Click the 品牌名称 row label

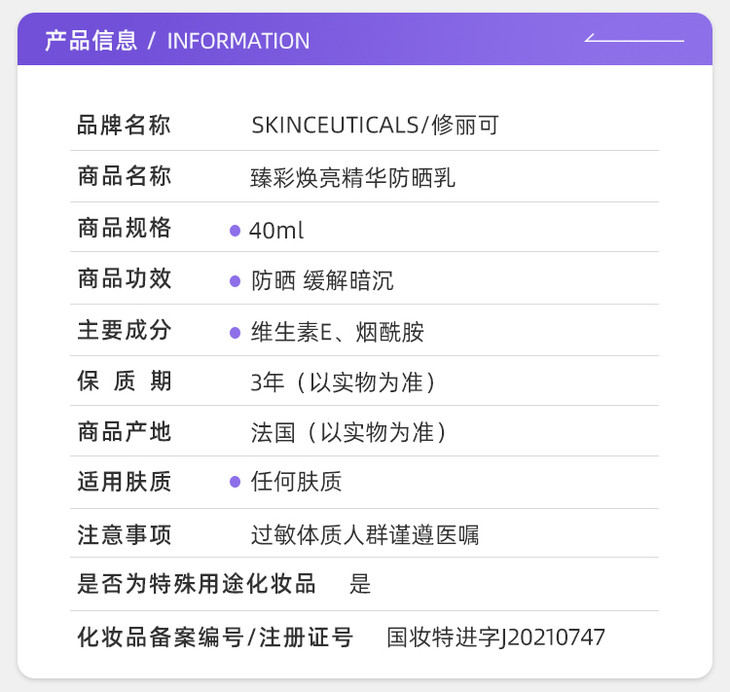click(x=124, y=125)
